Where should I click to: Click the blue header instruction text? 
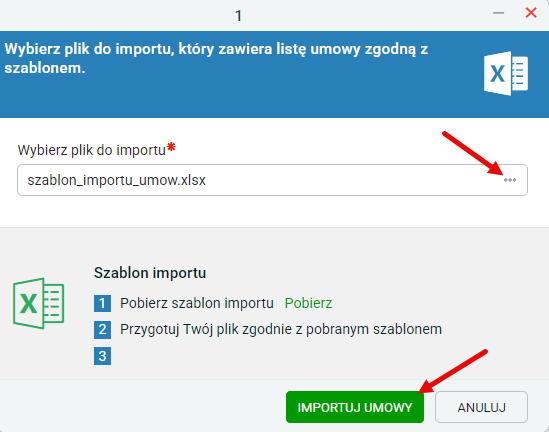216,58
